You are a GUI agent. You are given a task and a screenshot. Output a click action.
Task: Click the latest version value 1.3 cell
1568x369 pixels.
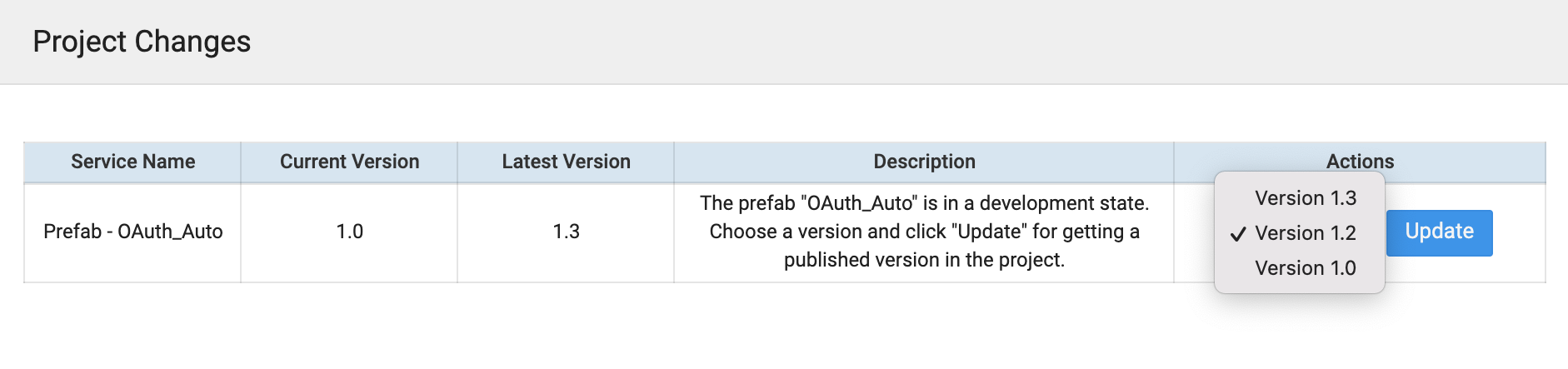click(566, 232)
